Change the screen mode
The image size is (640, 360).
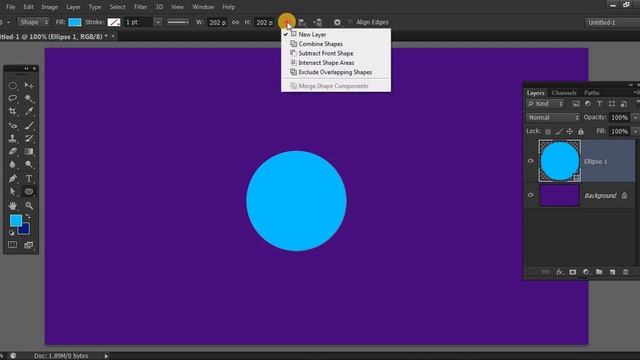point(29,245)
